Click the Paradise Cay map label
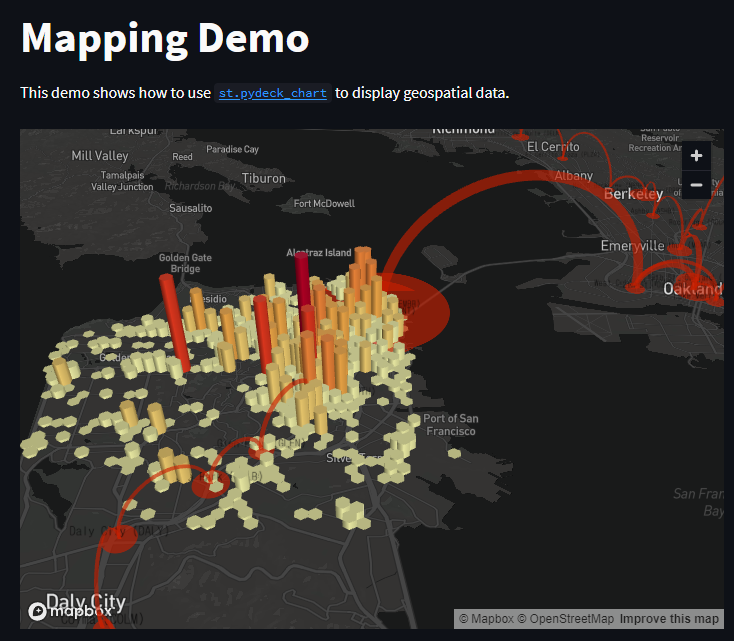The width and height of the screenshot is (734, 641). pos(232,149)
